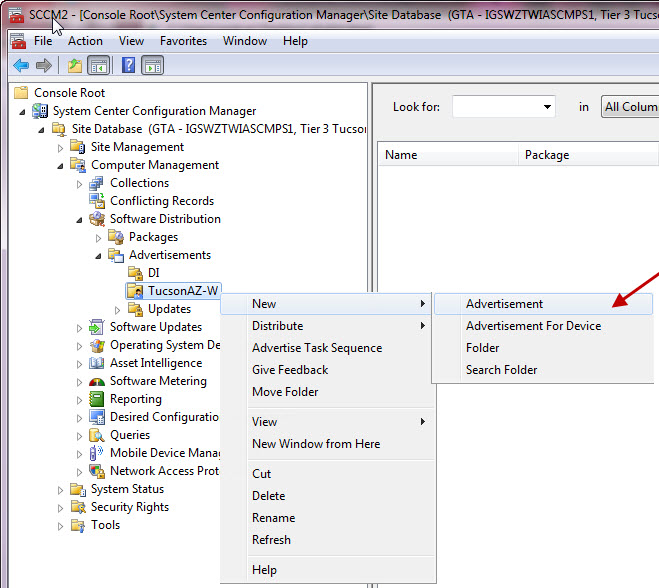Viewport: 659px width, 588px height.
Task: Select Advertise Task Sequence menu entry
Action: (x=327, y=348)
